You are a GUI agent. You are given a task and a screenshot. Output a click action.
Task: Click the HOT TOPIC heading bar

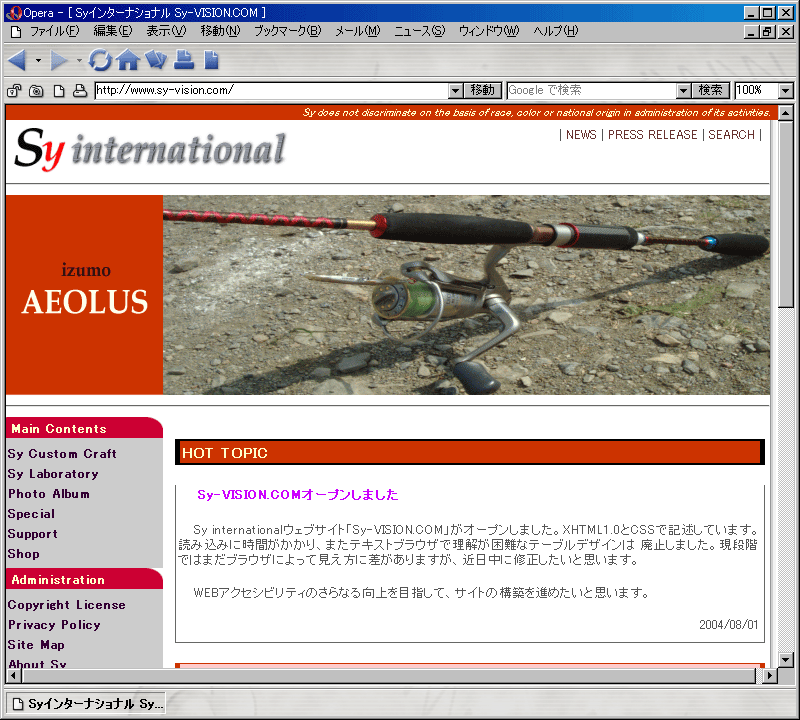[469, 453]
